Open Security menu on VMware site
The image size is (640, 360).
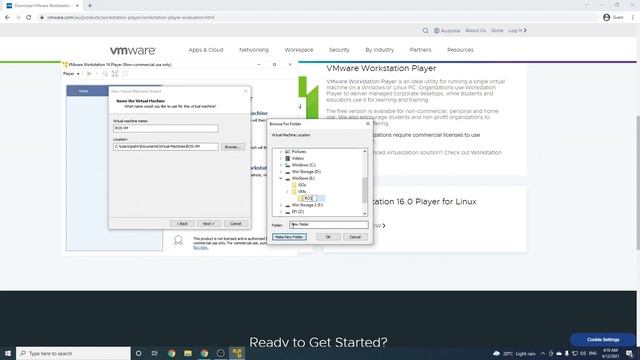coord(339,50)
